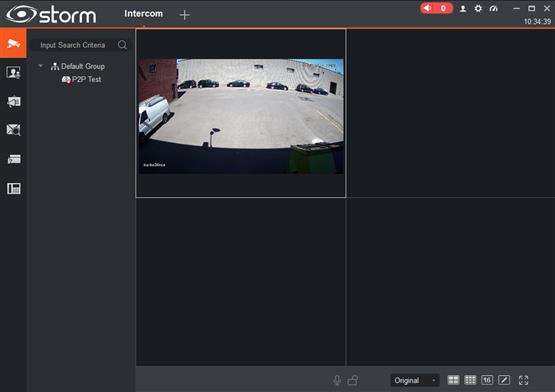Enter full screen view mode

(x=523, y=380)
